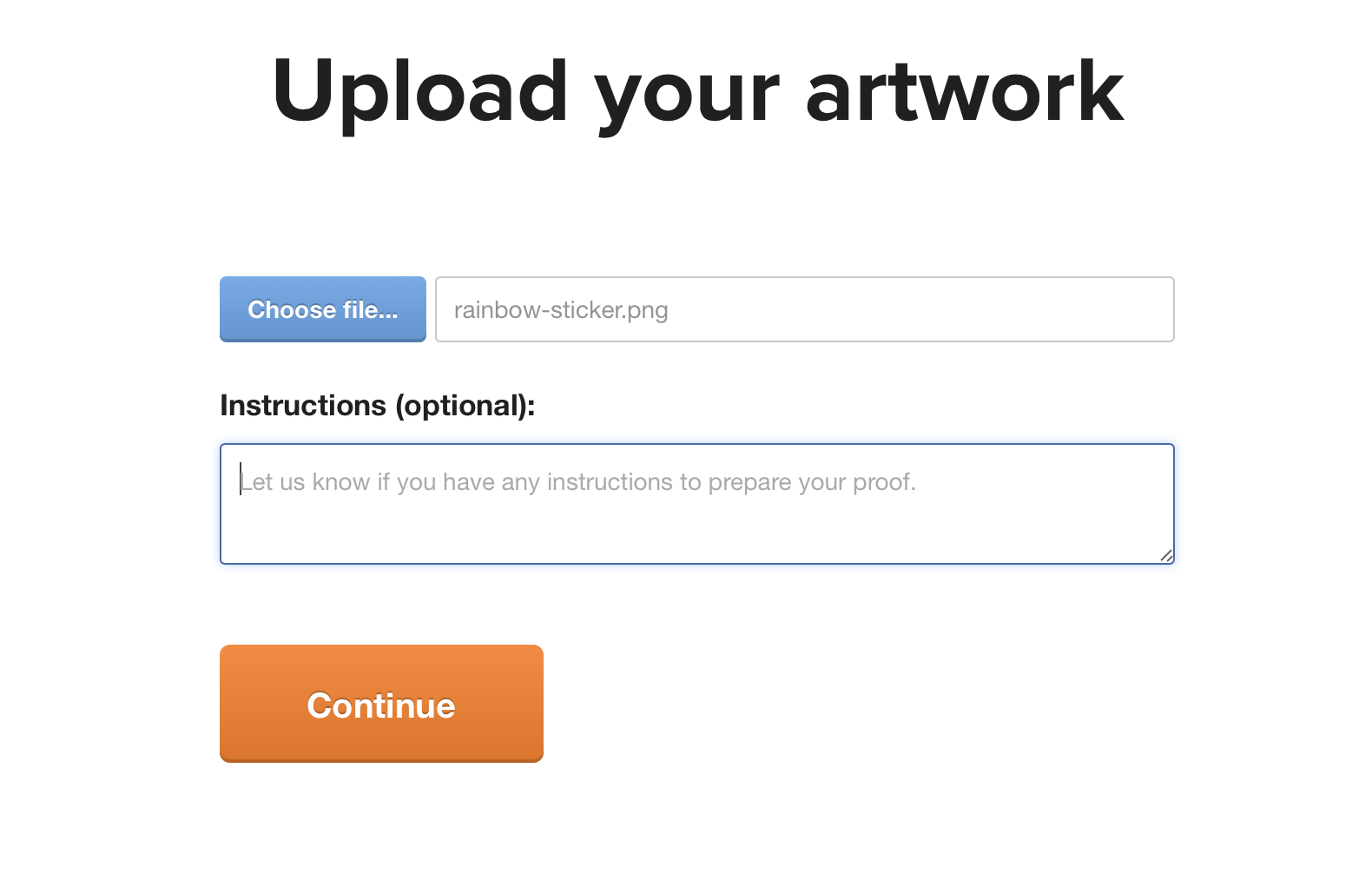
Task: Click the blue Choose file button
Action: (x=322, y=309)
